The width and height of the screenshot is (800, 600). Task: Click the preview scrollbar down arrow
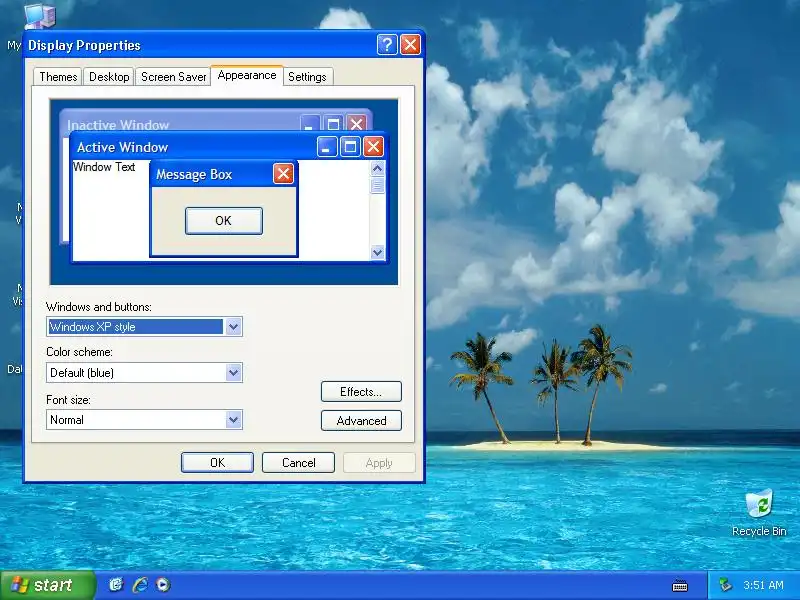pyautogui.click(x=378, y=252)
